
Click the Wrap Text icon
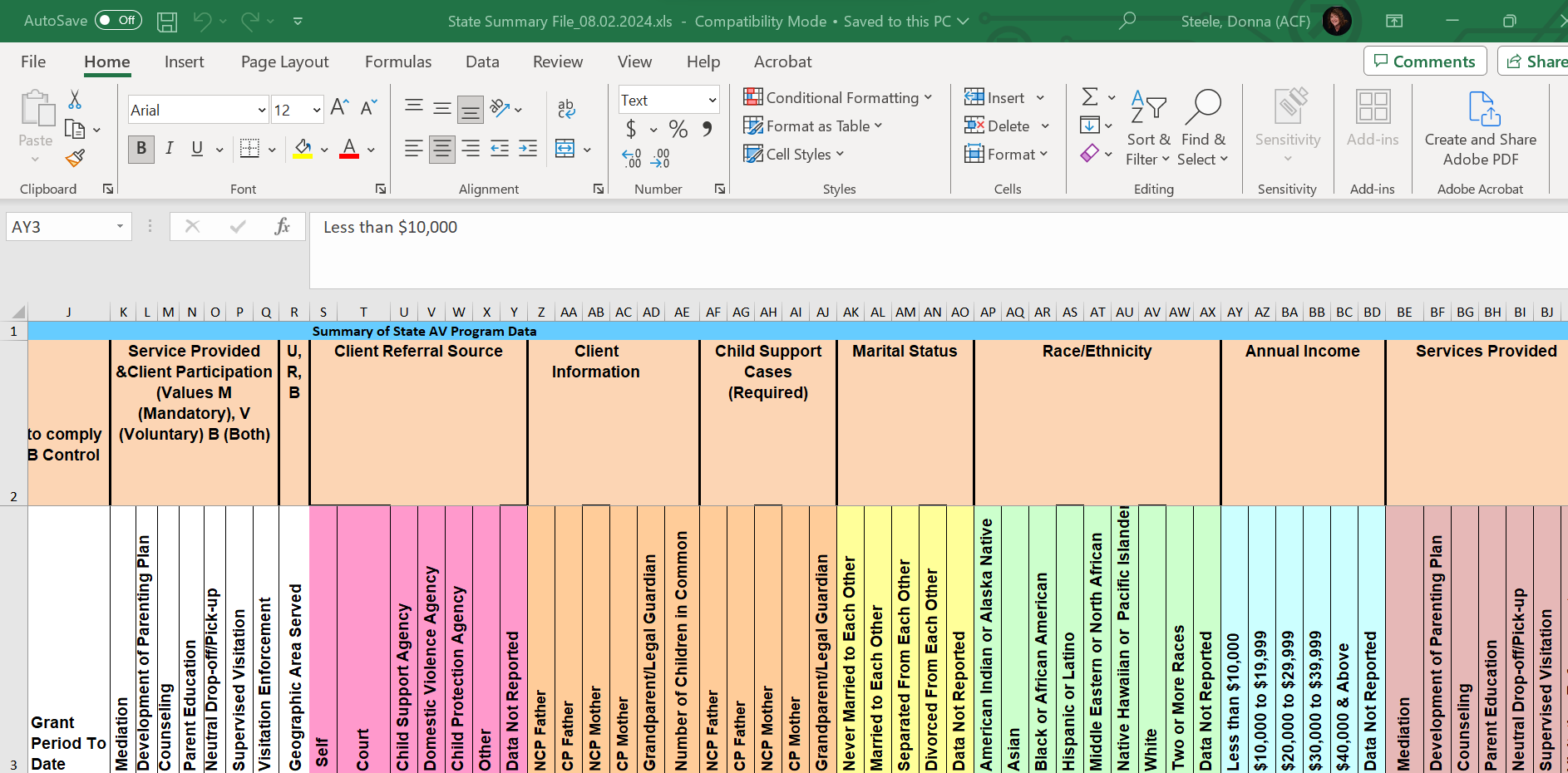coord(566,107)
